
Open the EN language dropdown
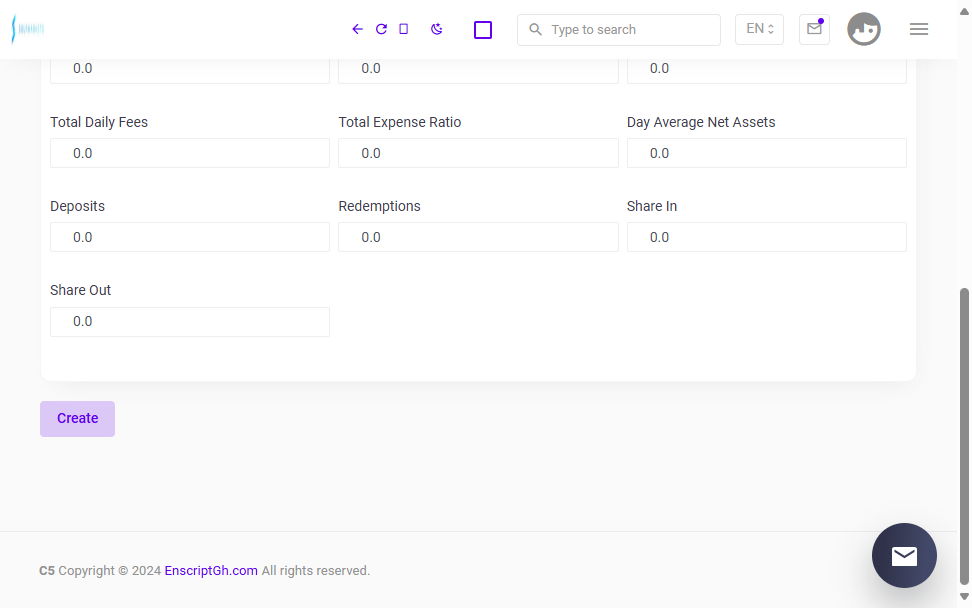(759, 29)
